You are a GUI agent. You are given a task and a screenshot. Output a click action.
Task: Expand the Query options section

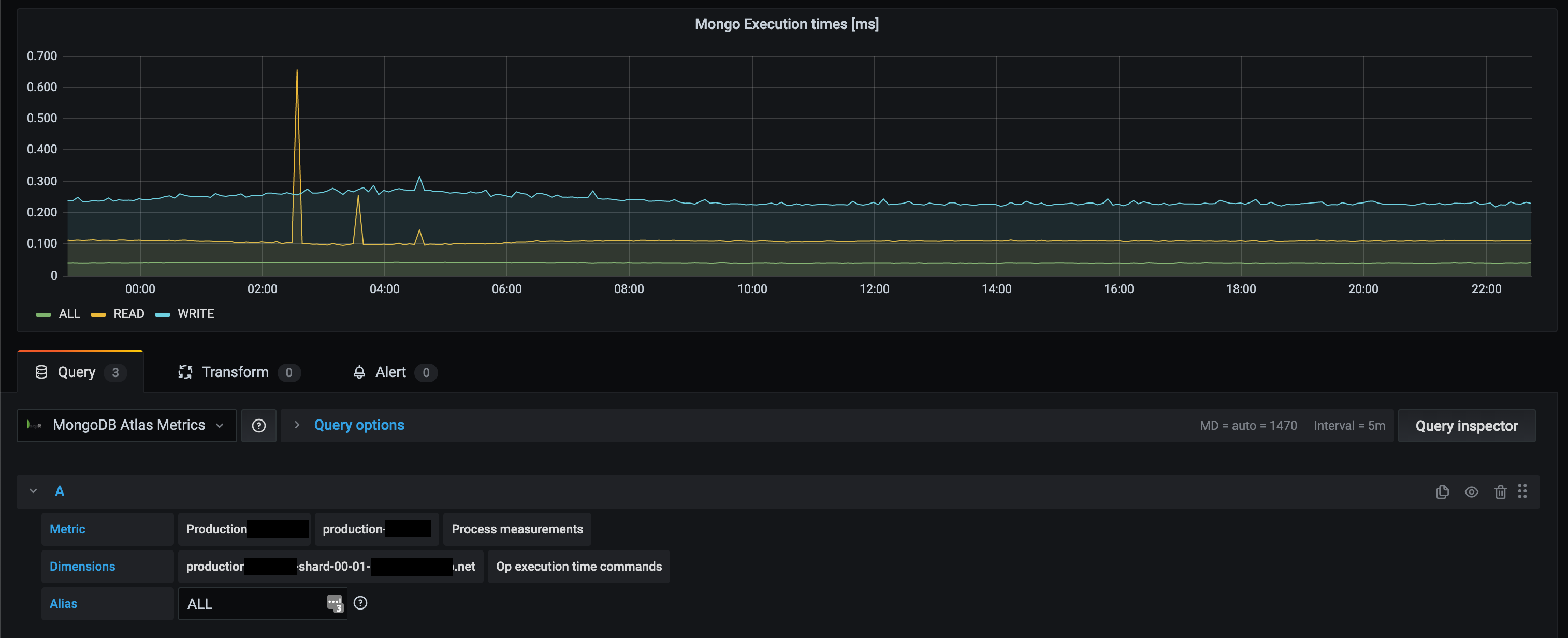[x=358, y=426]
